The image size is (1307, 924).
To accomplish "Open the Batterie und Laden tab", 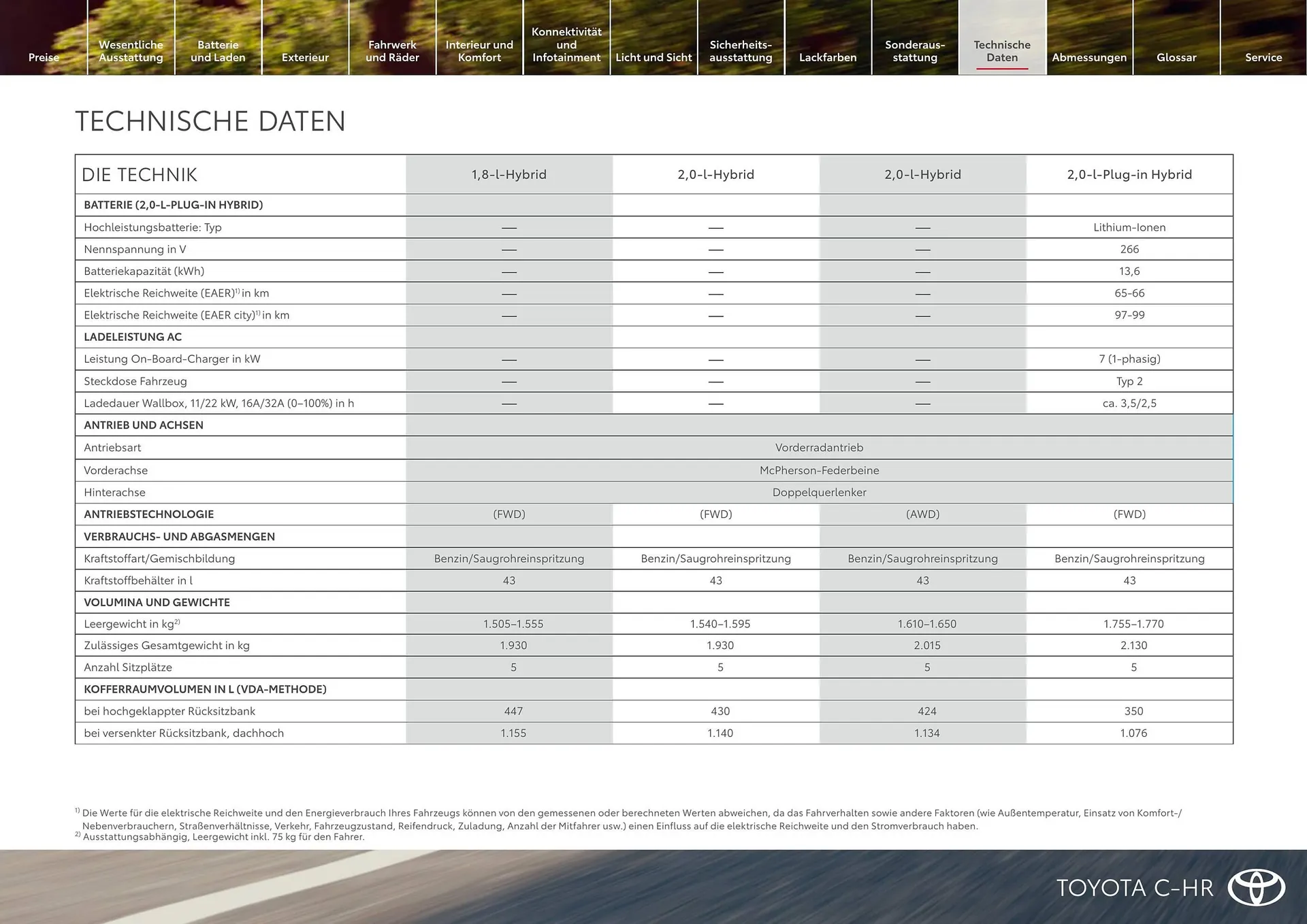I will pyautogui.click(x=218, y=51).
